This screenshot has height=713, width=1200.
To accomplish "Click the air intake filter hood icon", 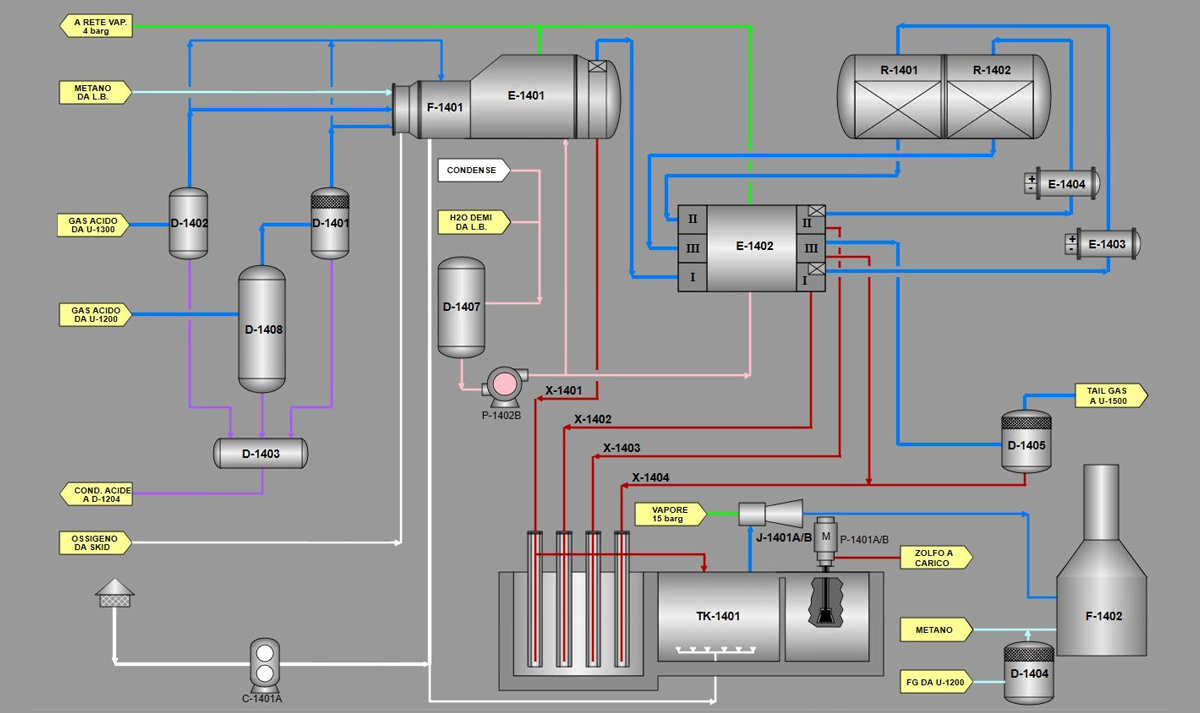I will pos(114,593).
